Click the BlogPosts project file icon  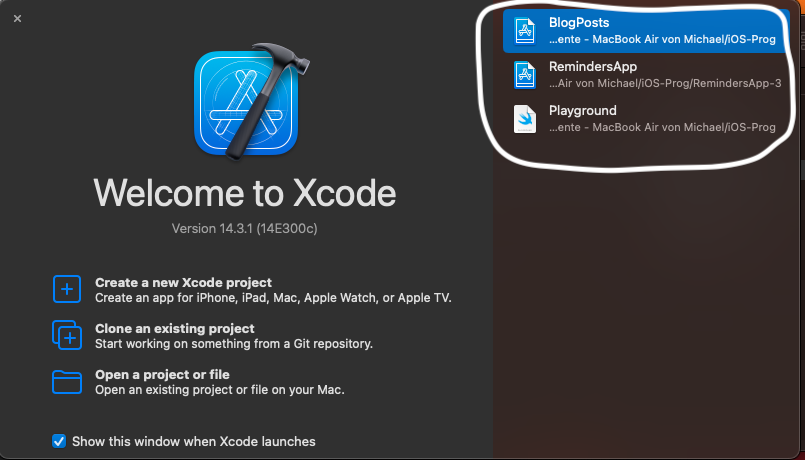coord(525,31)
